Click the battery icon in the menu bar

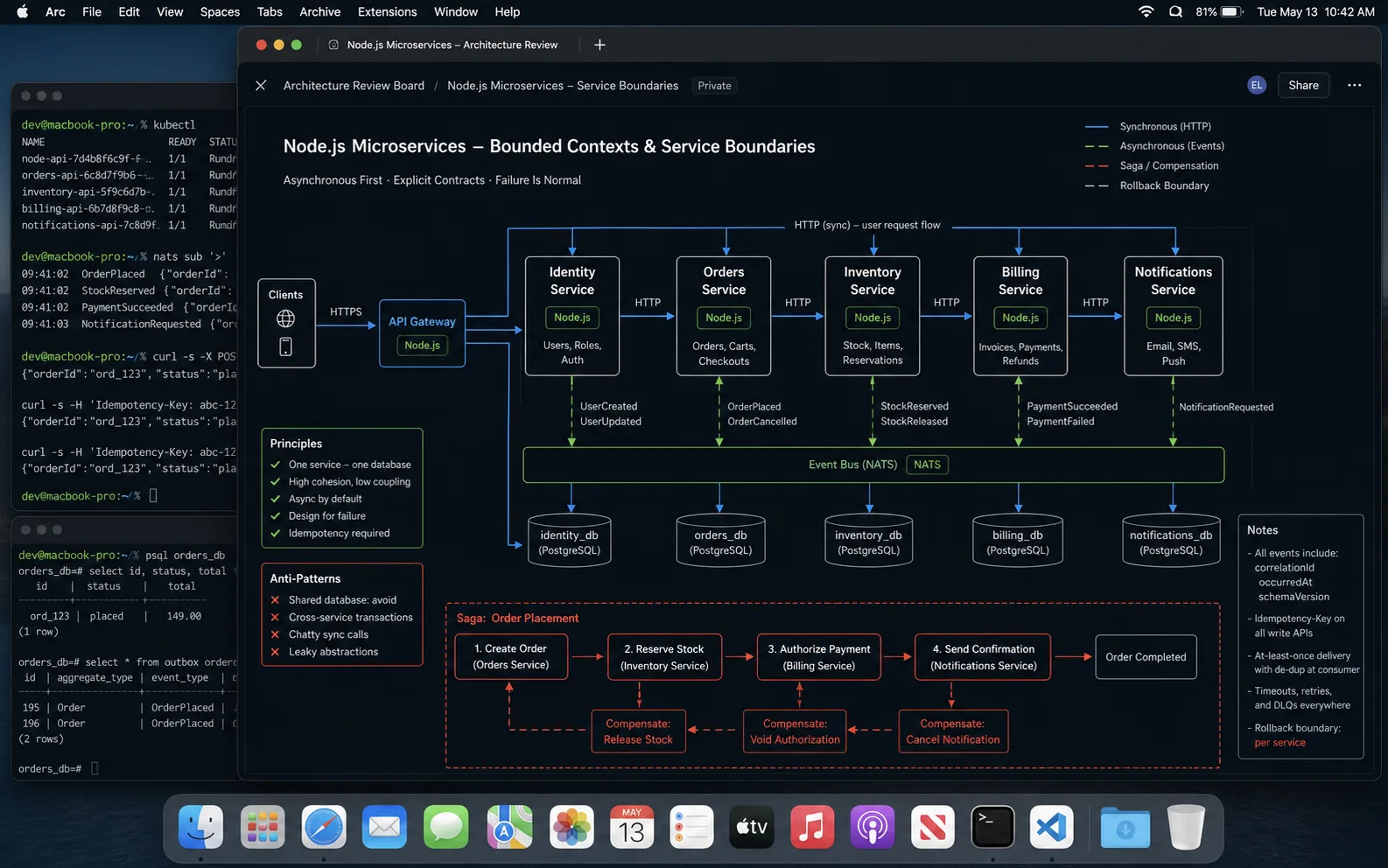(x=1232, y=11)
